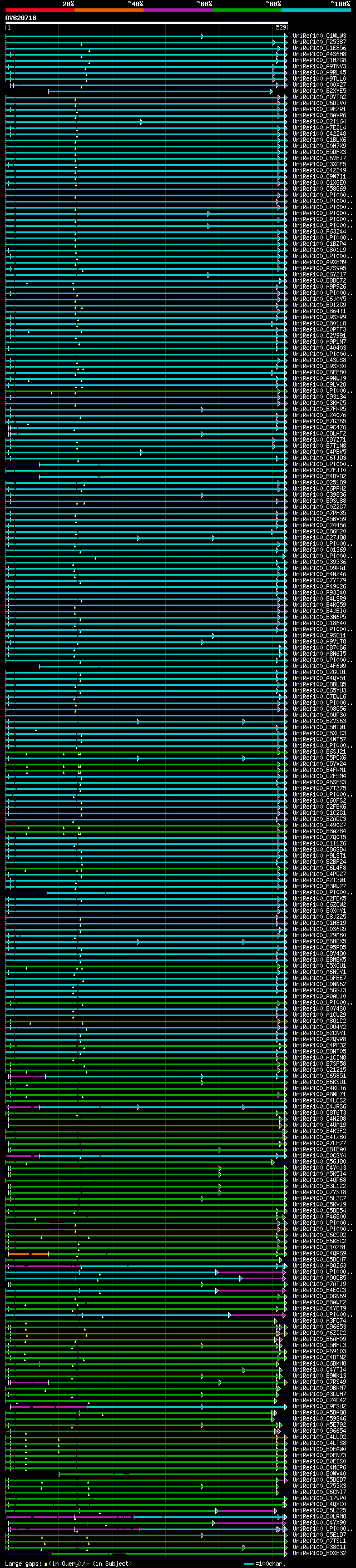
Task: Click the green ~80% identity color bar
Action: 247,10
